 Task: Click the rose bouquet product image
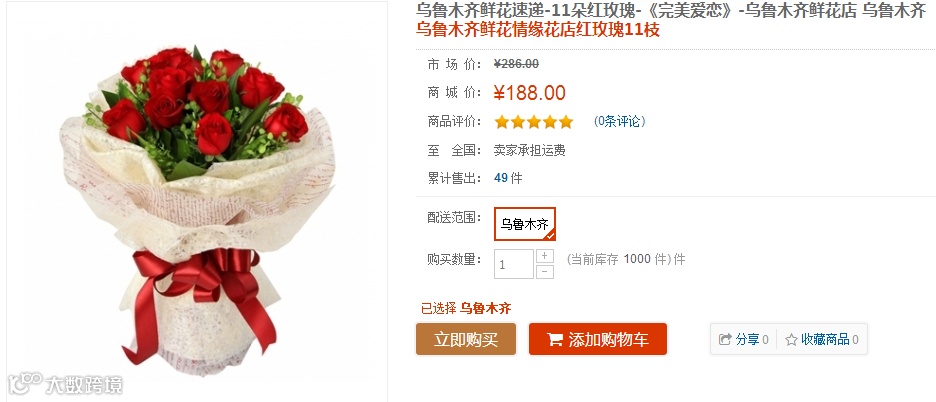(197, 206)
